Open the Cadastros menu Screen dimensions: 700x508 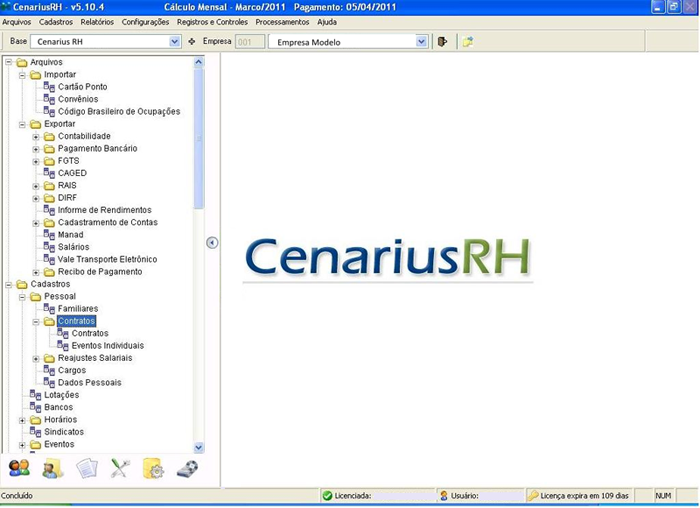coord(56,22)
